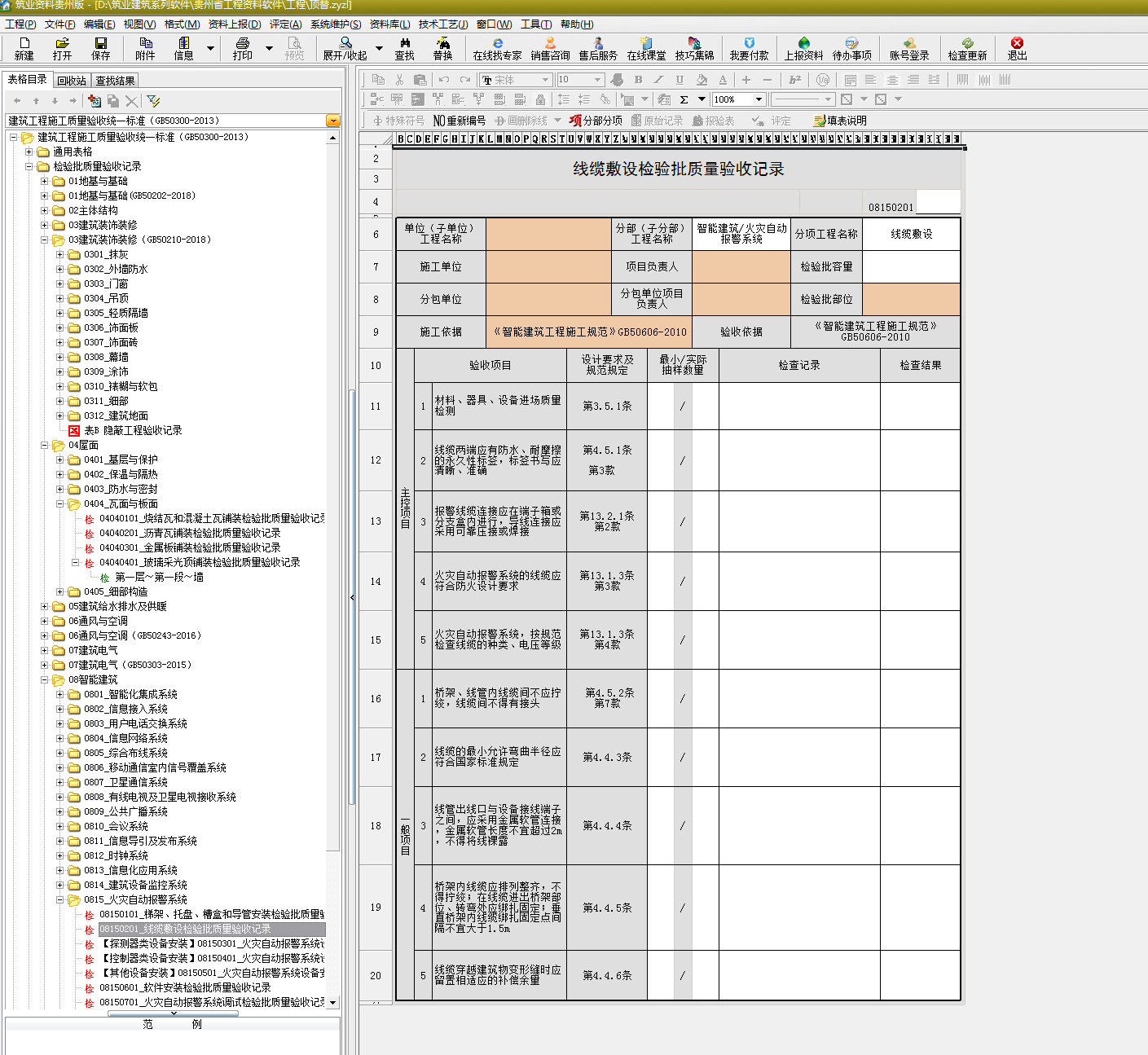Click the 检验批部位 orange input cell
The height and width of the screenshot is (1055, 1148).
tap(912, 299)
